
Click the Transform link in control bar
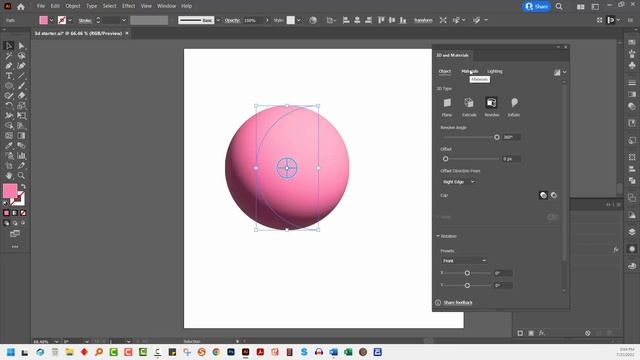click(x=423, y=20)
